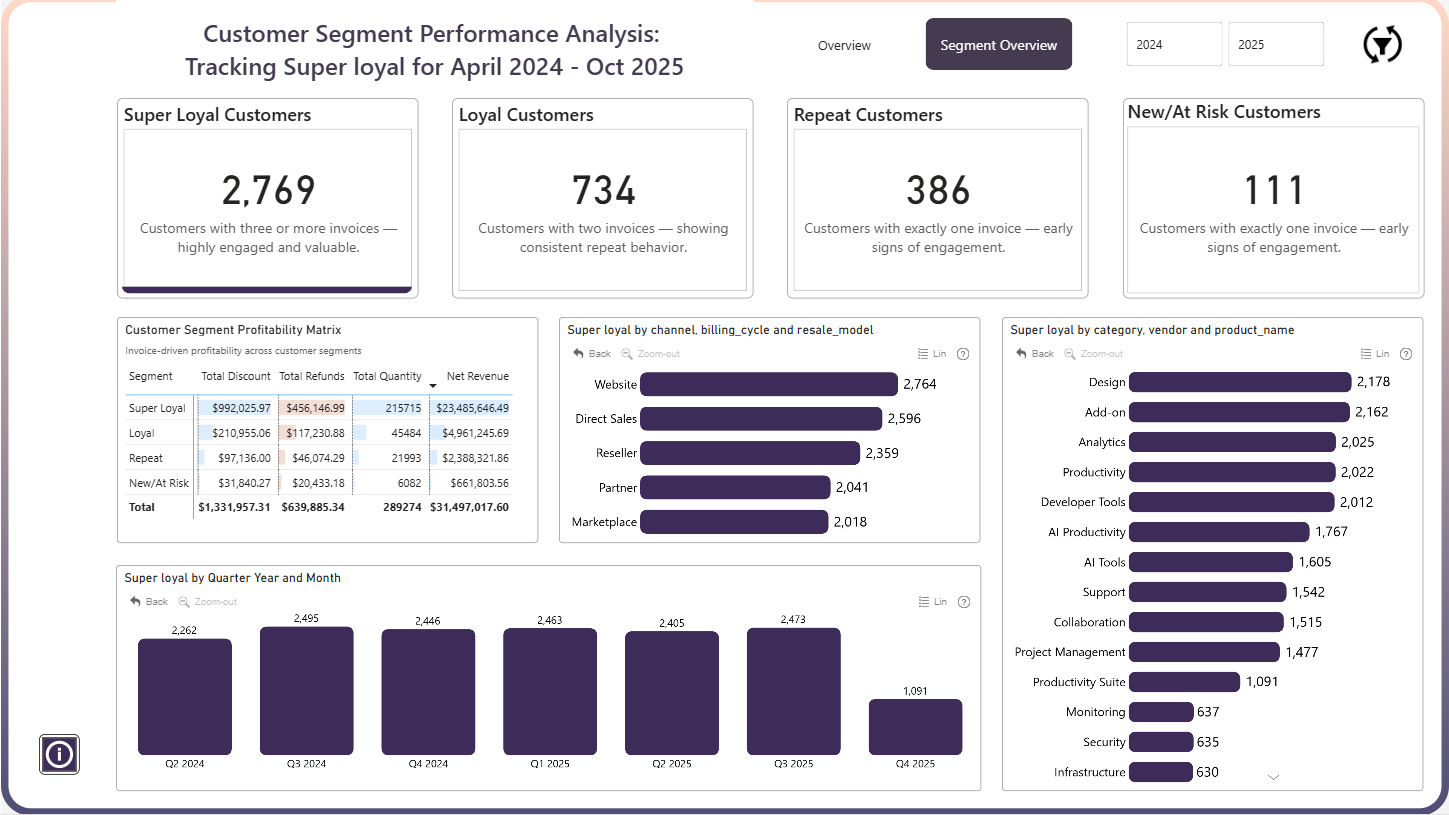
Task: Select the Loyal Customers card
Action: coord(603,198)
